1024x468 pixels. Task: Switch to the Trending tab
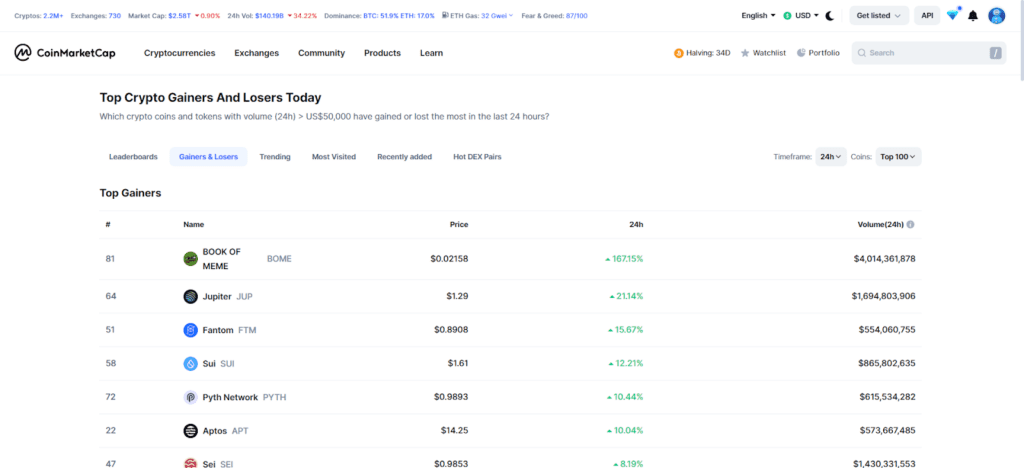pyautogui.click(x=275, y=157)
